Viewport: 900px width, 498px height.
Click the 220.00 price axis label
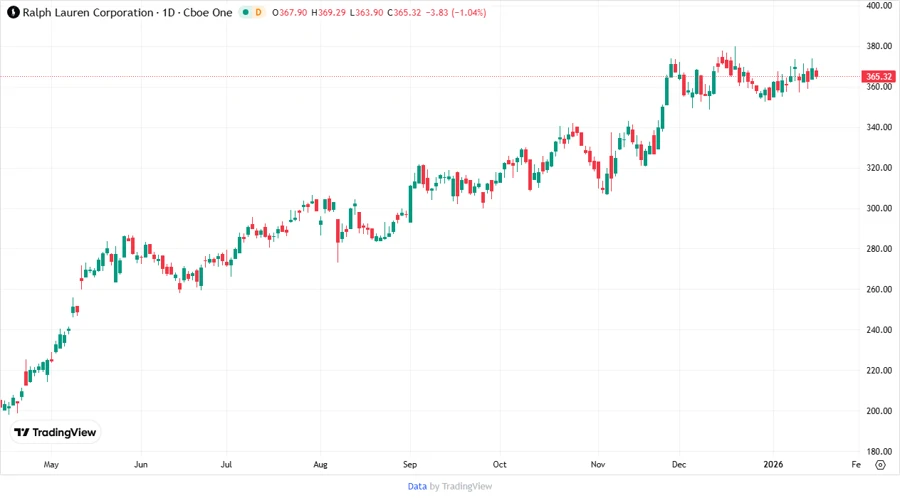pos(879,370)
